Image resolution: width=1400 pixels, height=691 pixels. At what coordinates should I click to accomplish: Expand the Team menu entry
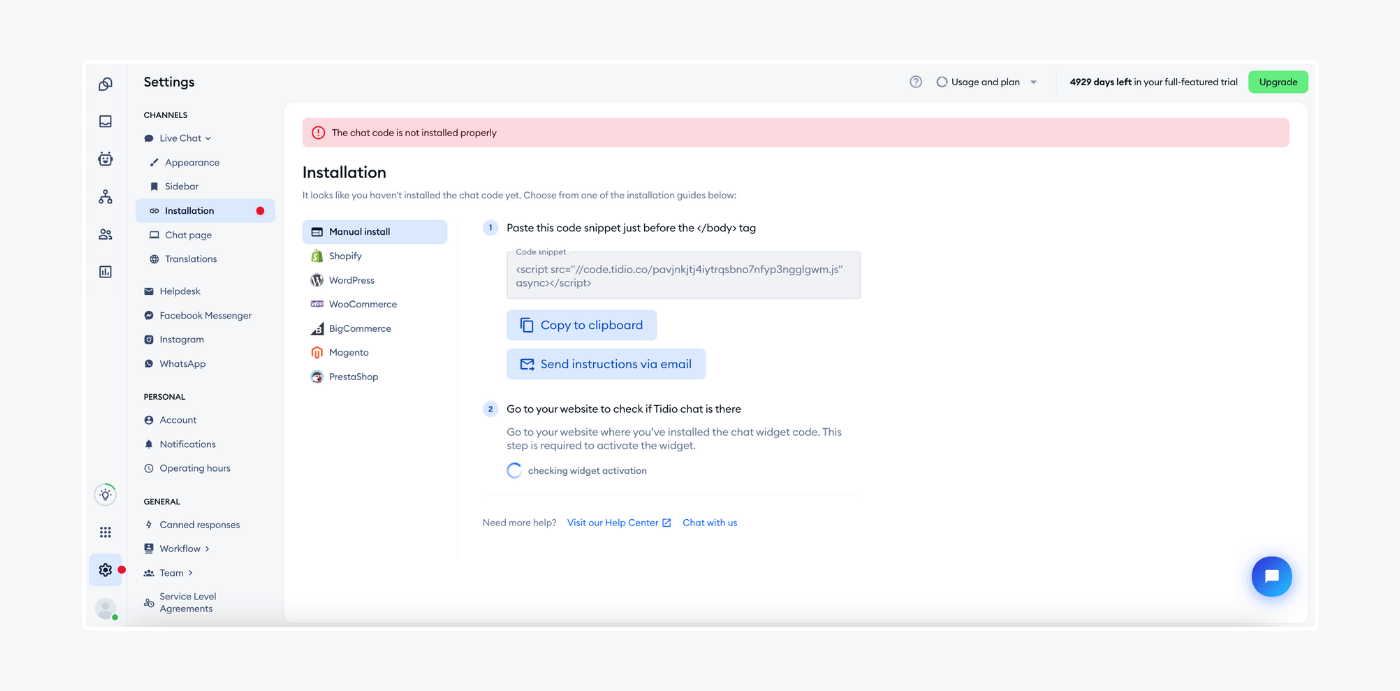169,572
